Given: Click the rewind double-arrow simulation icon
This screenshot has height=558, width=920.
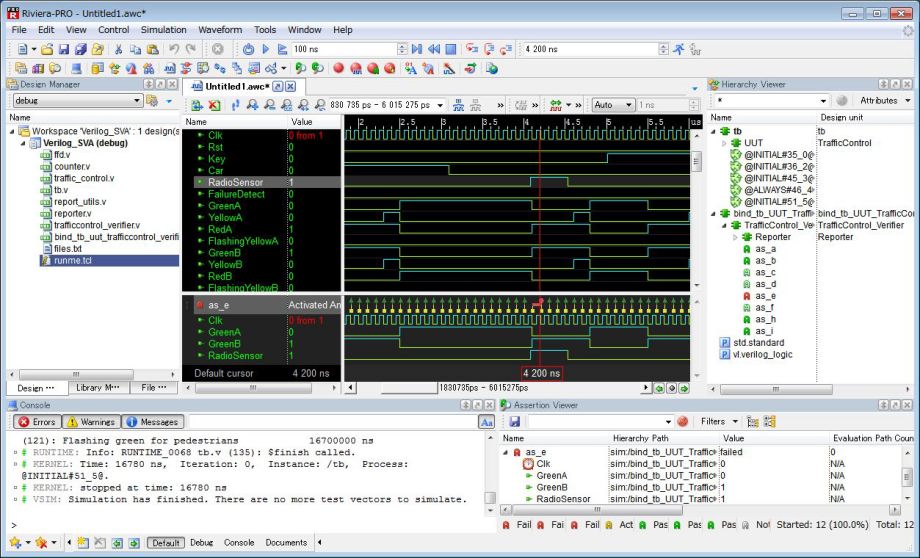Looking at the screenshot, I should 434,49.
